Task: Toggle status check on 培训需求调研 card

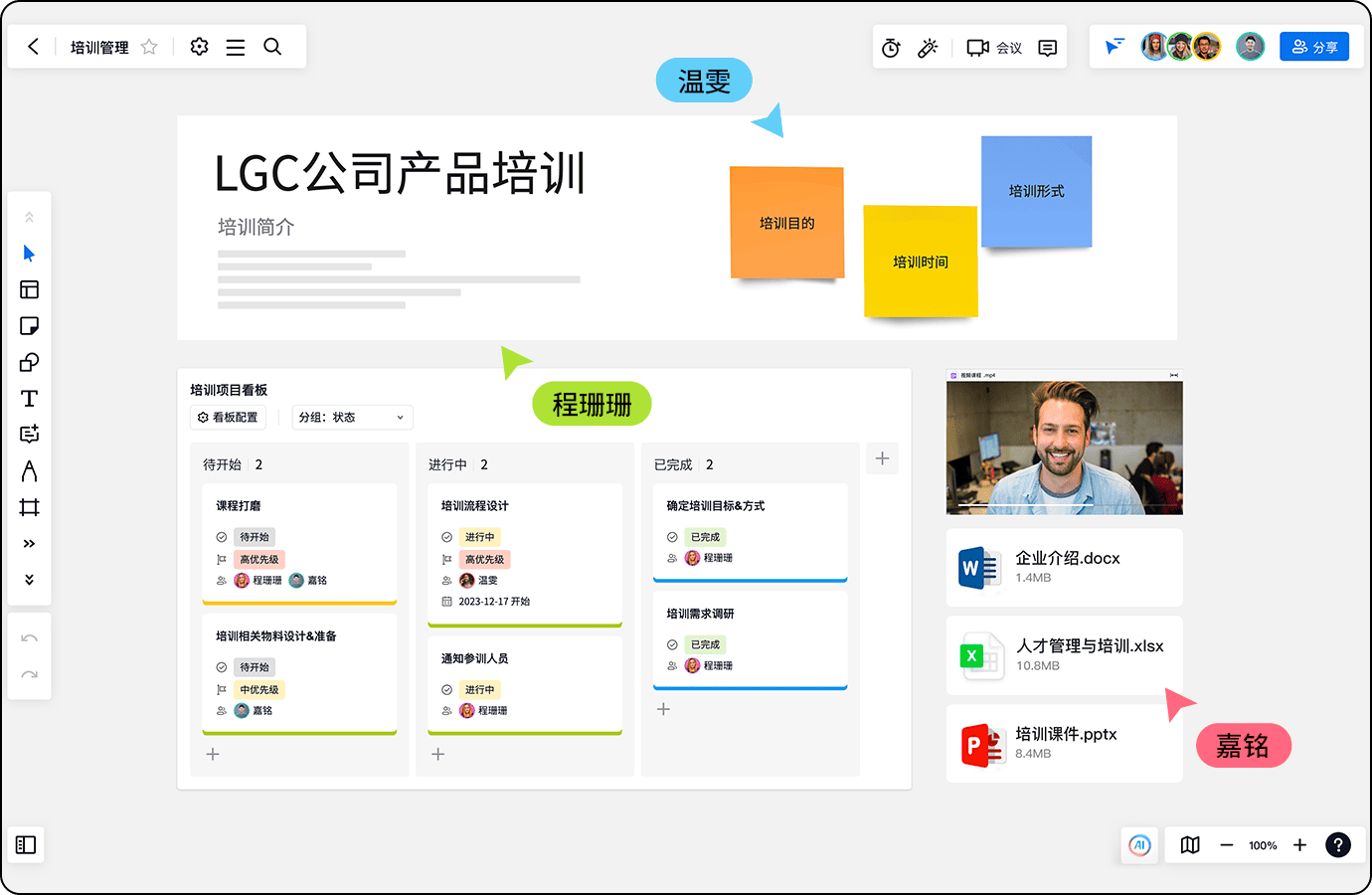Action: [x=672, y=645]
